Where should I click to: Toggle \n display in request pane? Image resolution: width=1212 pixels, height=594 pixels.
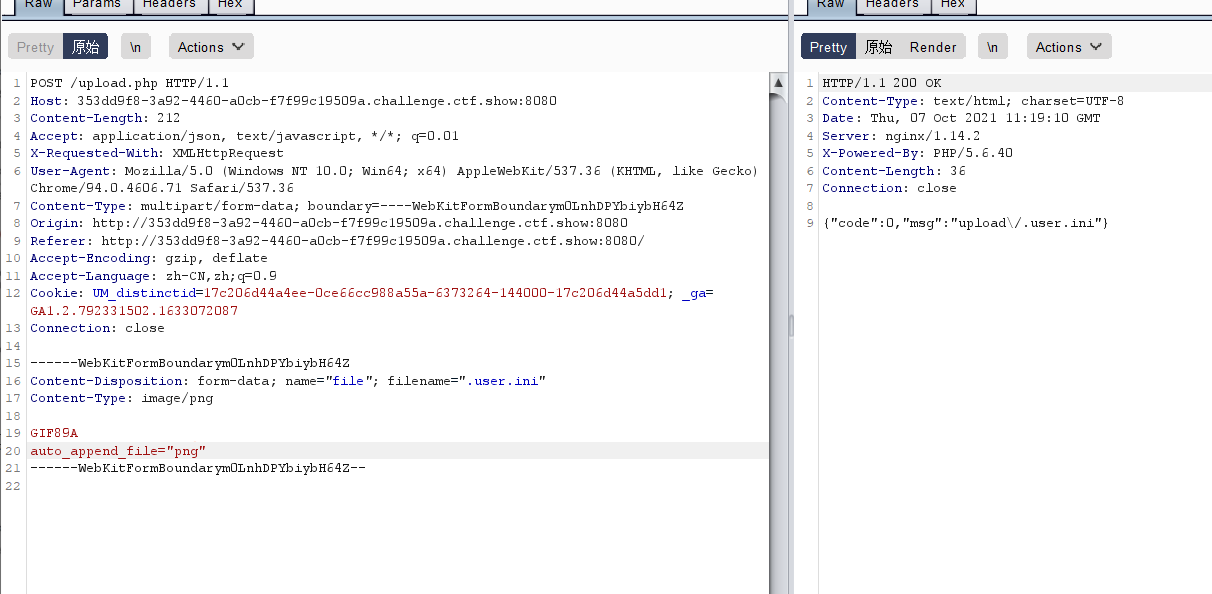(136, 47)
